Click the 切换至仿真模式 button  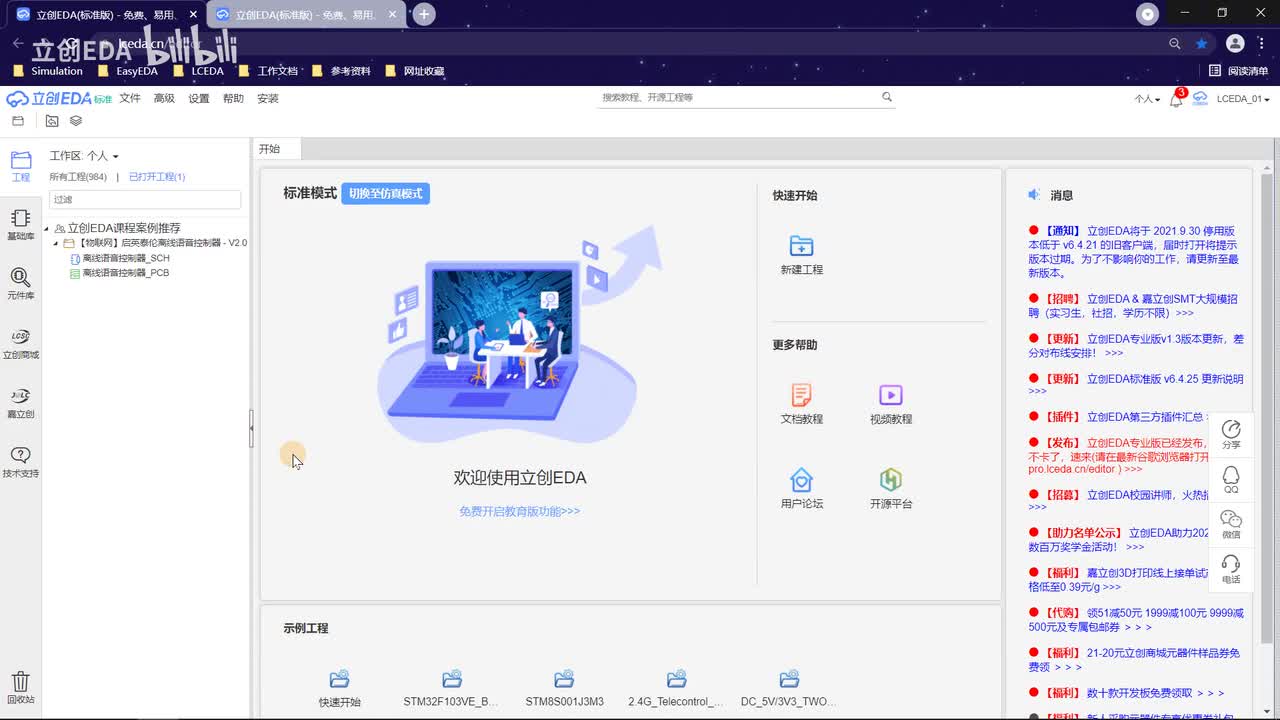pyautogui.click(x=385, y=193)
